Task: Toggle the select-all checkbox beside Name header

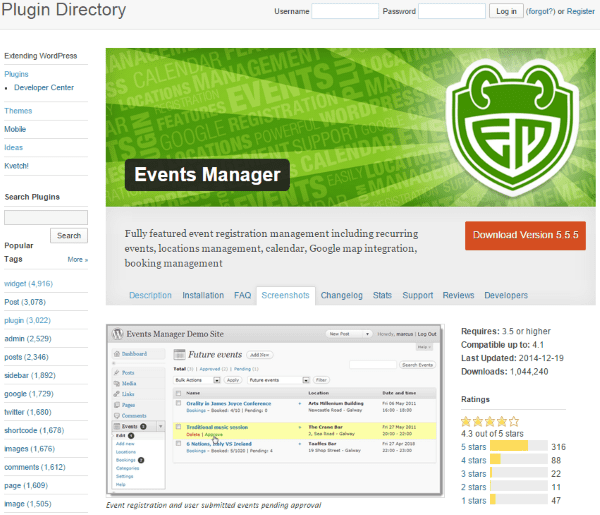Action: click(x=178, y=392)
